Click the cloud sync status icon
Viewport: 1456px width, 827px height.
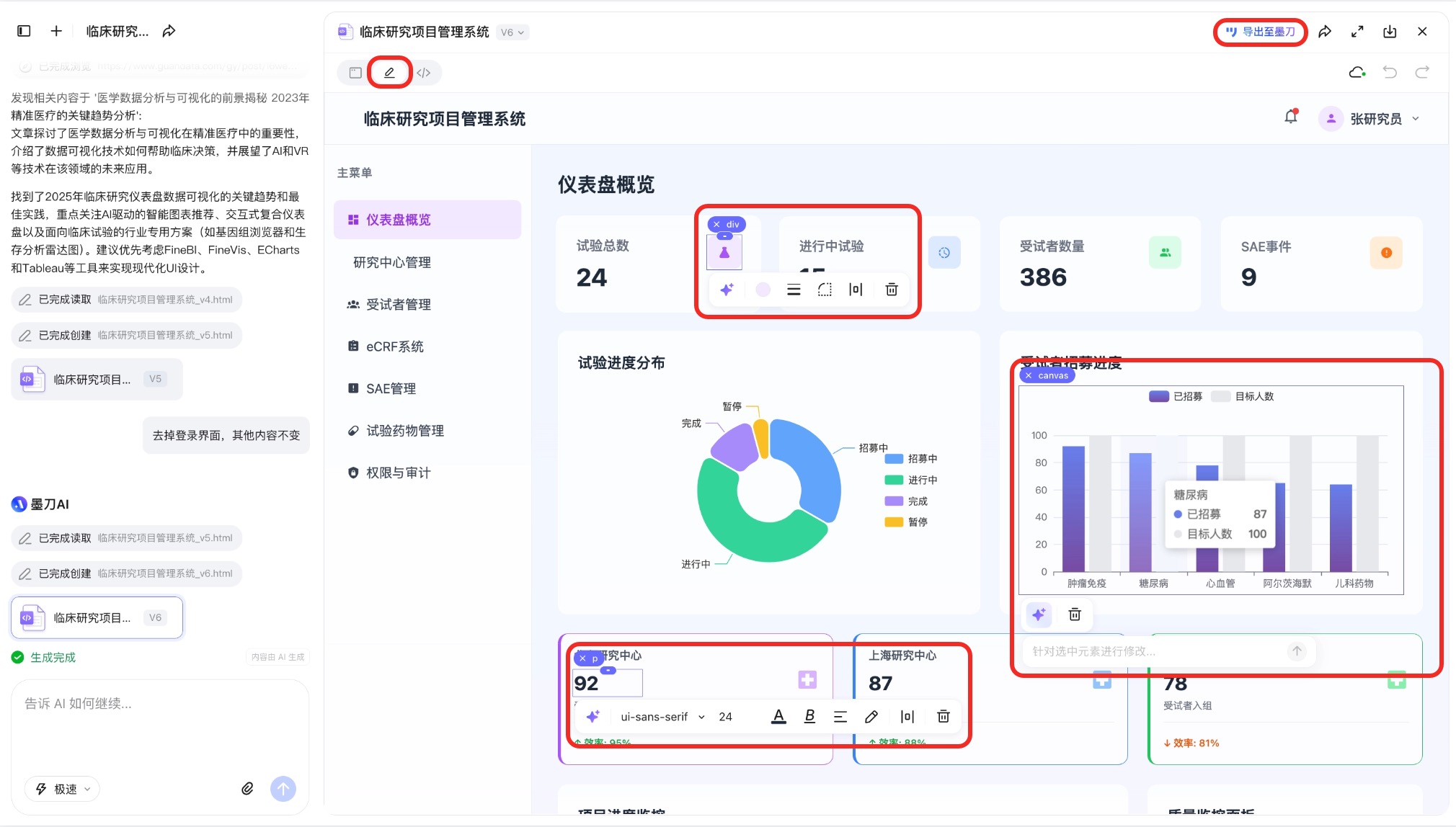1357,71
